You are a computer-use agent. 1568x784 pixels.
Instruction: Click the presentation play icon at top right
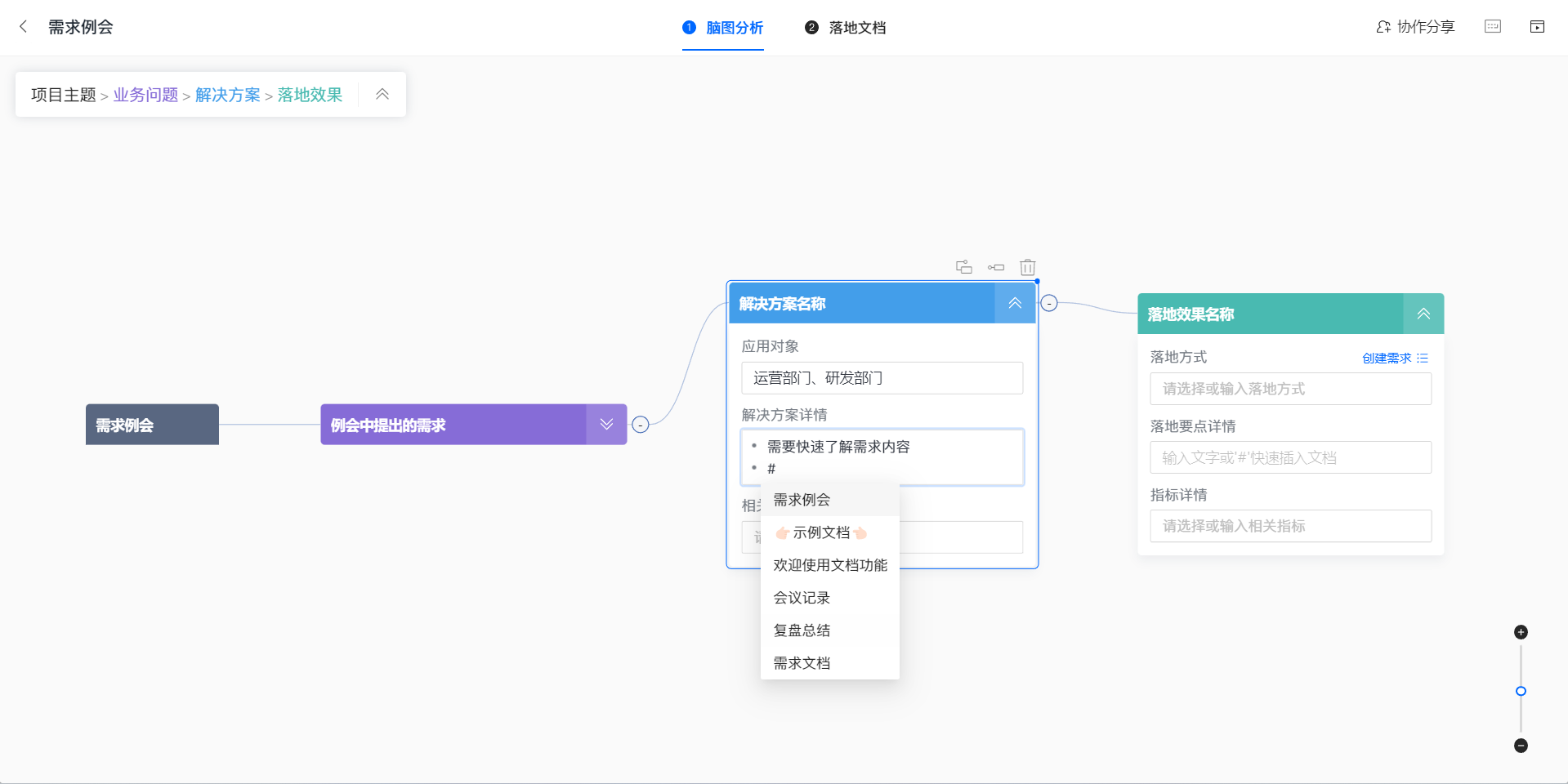pos(1537,27)
